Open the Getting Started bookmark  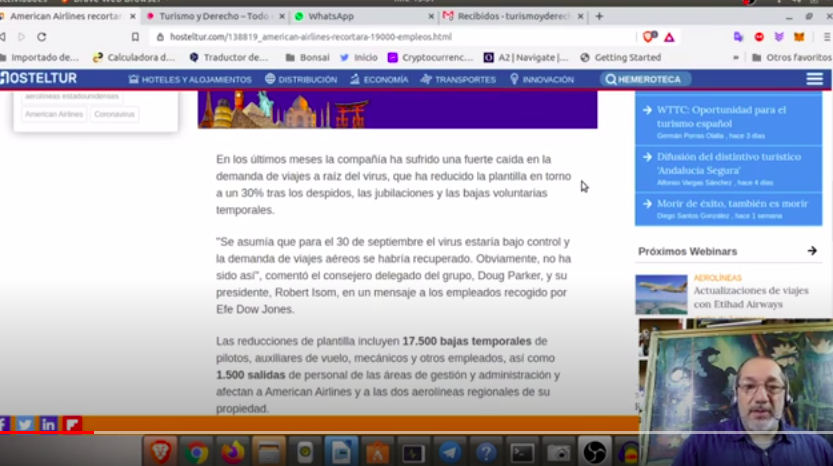coord(620,57)
